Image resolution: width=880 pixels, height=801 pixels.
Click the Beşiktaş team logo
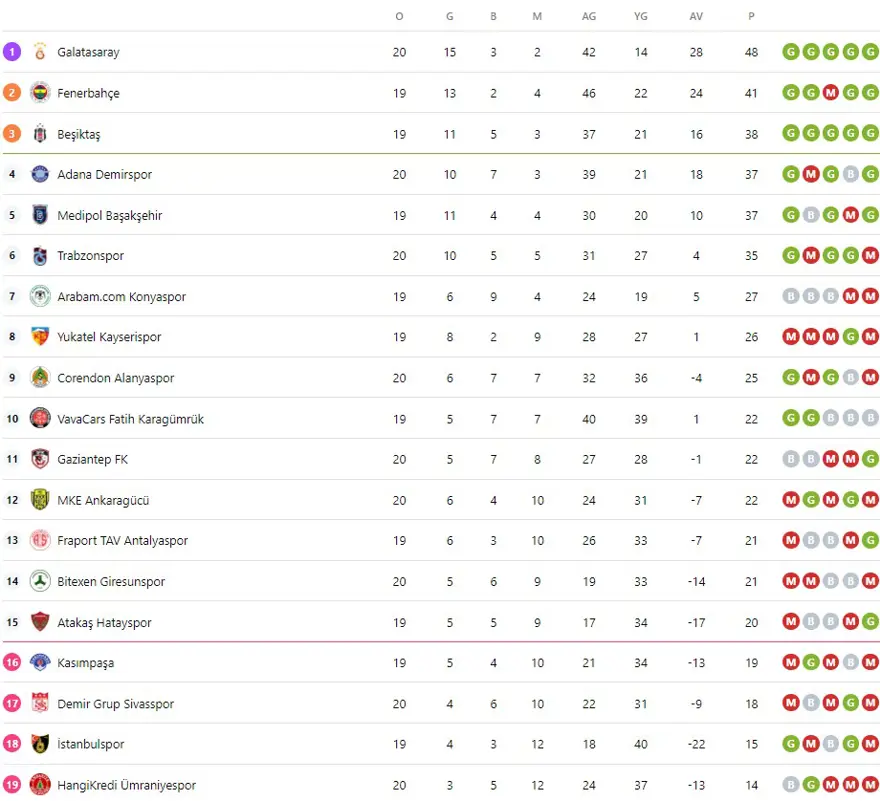(40, 134)
